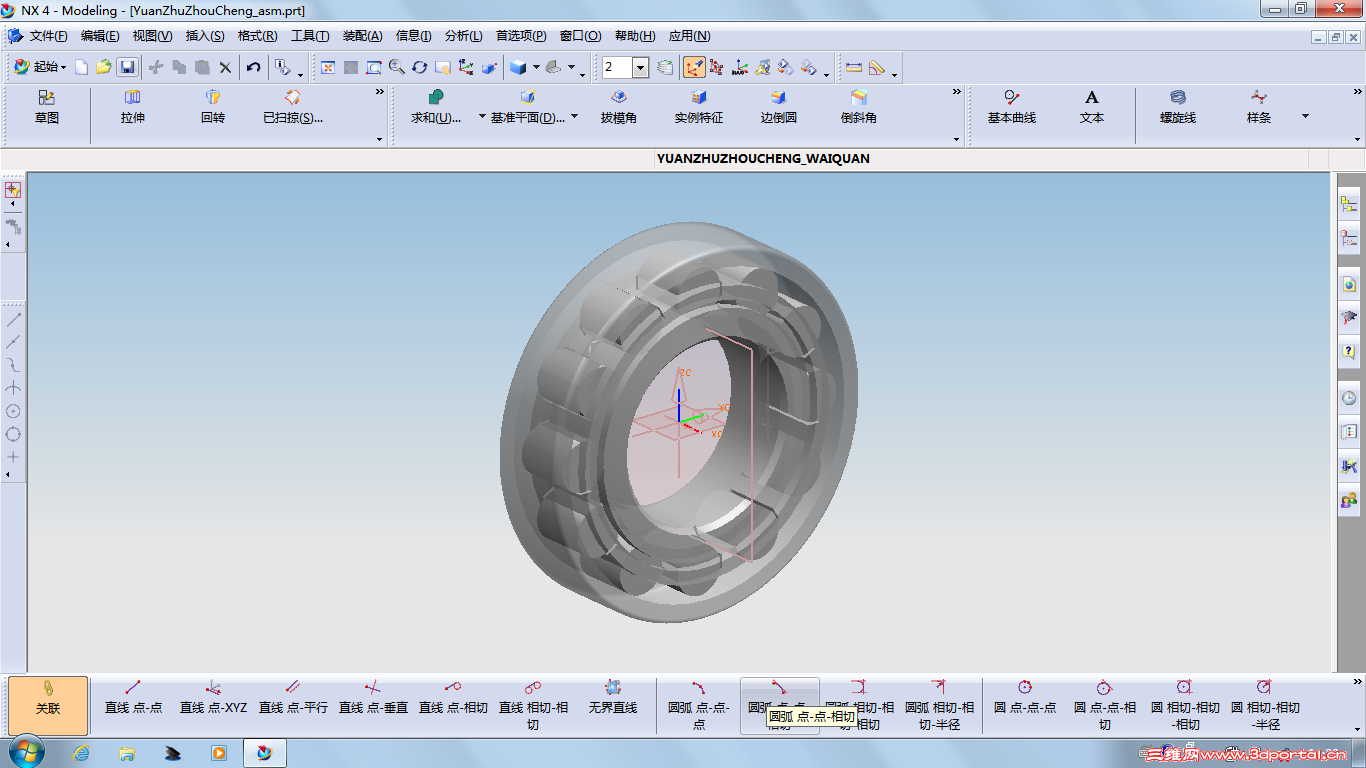Click the 基本曲线 basic curve button

[x=1012, y=108]
